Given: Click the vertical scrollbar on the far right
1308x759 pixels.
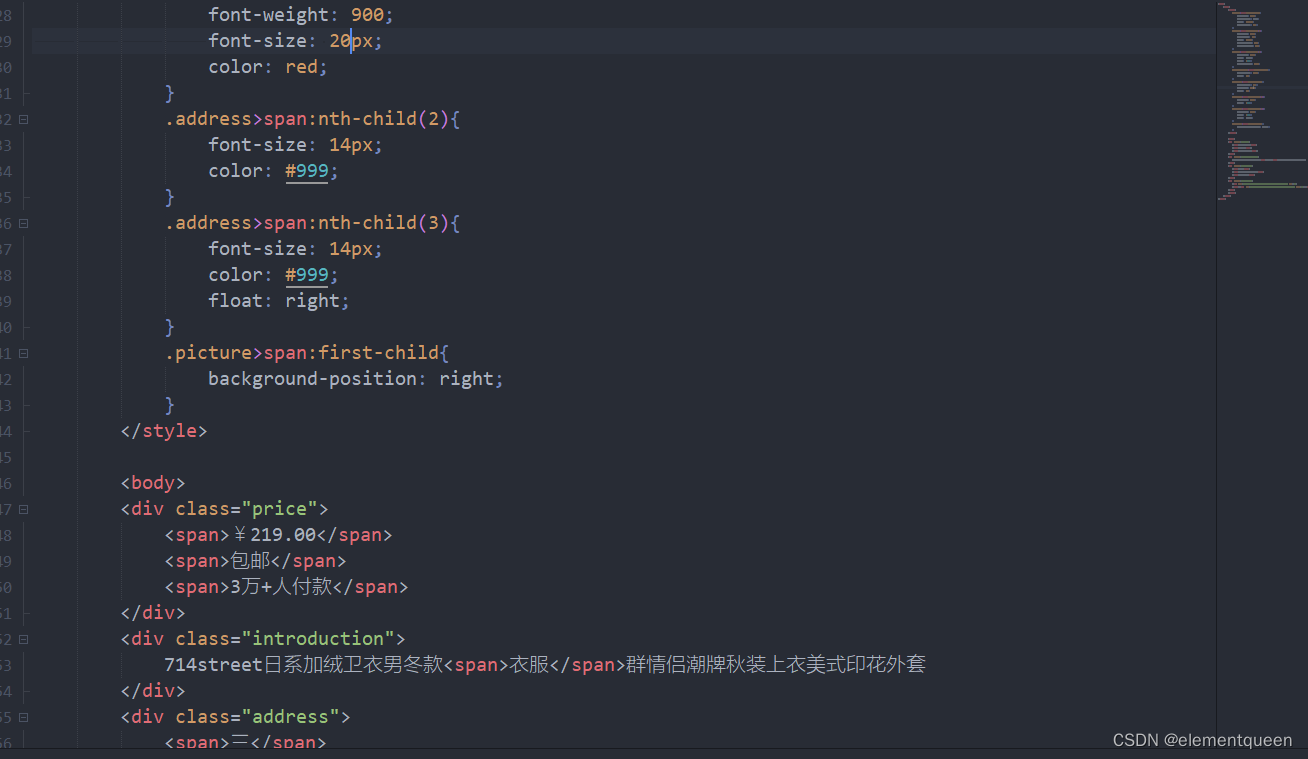Looking at the screenshot, I should (1302, 100).
